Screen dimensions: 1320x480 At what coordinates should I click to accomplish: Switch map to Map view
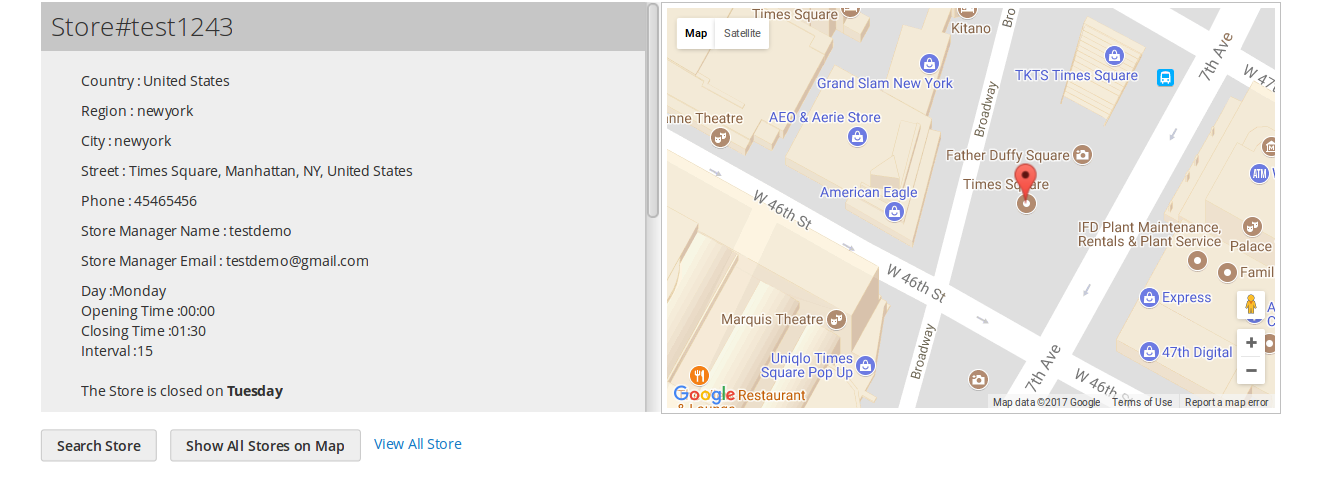(696, 33)
